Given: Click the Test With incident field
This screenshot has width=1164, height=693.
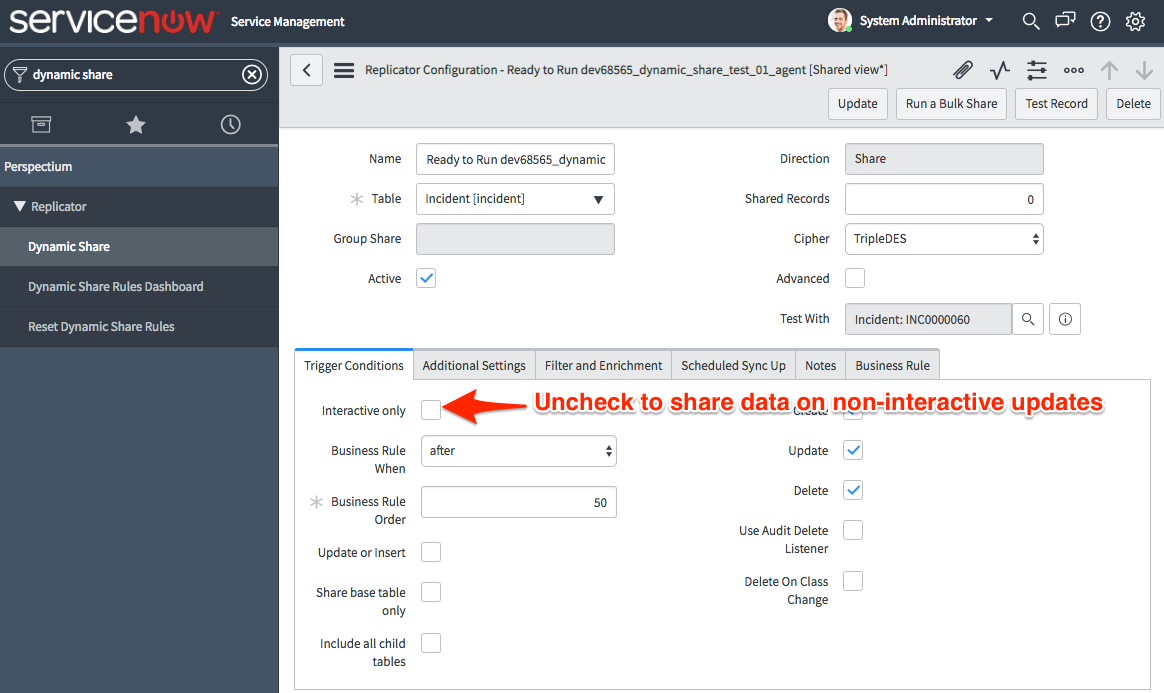Looking at the screenshot, I should point(928,319).
